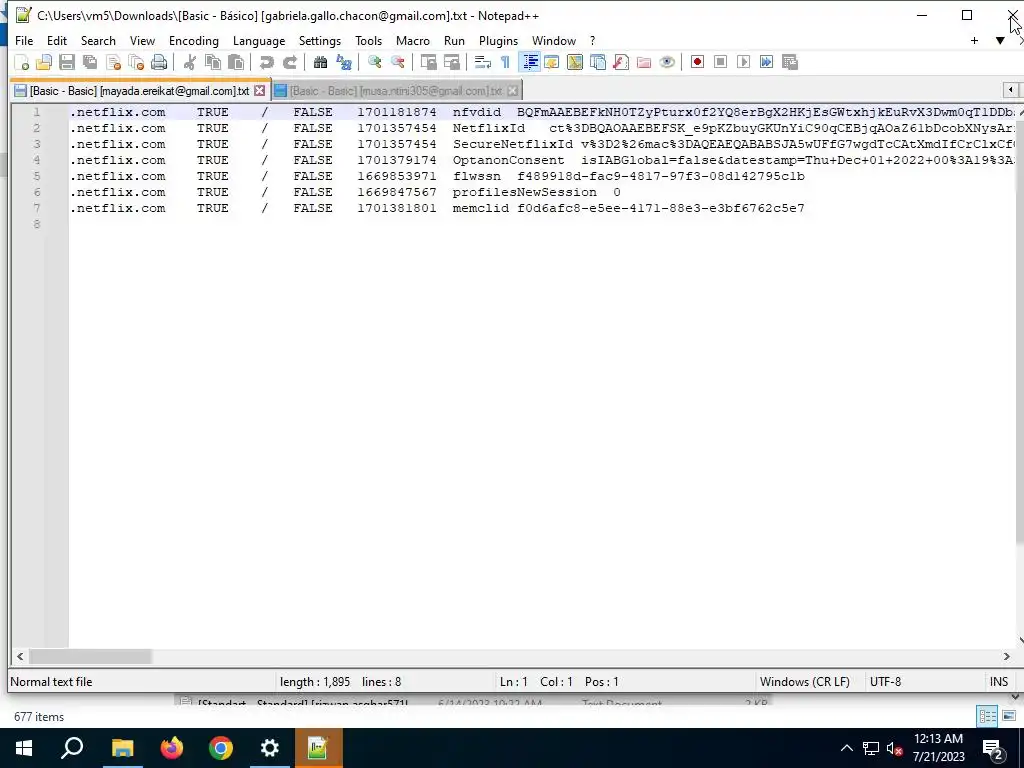Image resolution: width=1024 pixels, height=768 pixels.
Task: Open the Settings menu
Action: pos(320,40)
